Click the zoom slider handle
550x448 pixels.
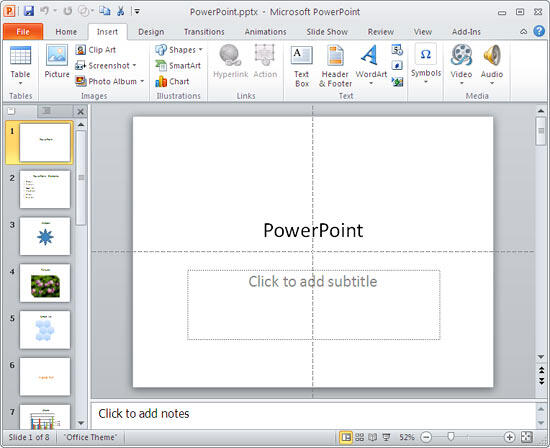pos(451,436)
